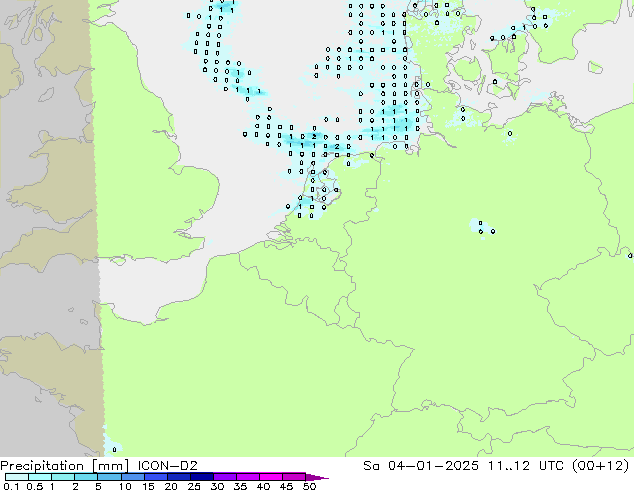The image size is (634, 490).
Task: Click the 15 to 20 mm legend swatch
Action: [155, 477]
